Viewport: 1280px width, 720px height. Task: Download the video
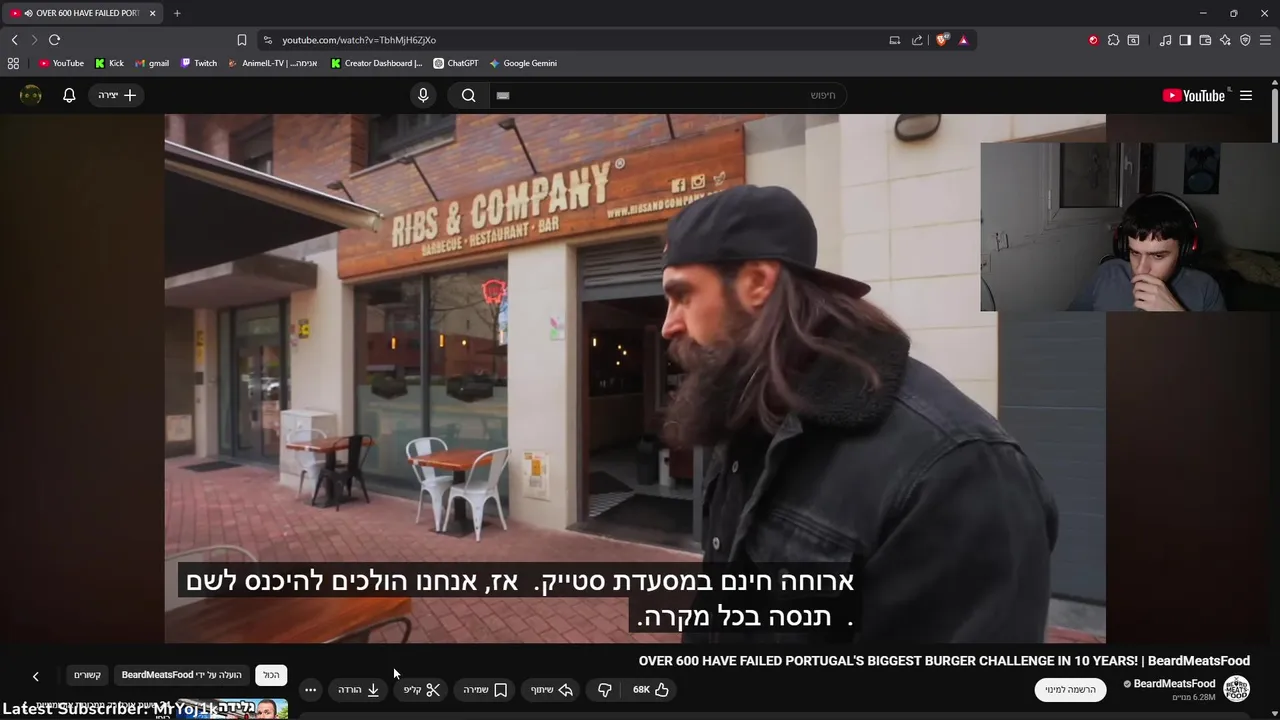point(359,689)
